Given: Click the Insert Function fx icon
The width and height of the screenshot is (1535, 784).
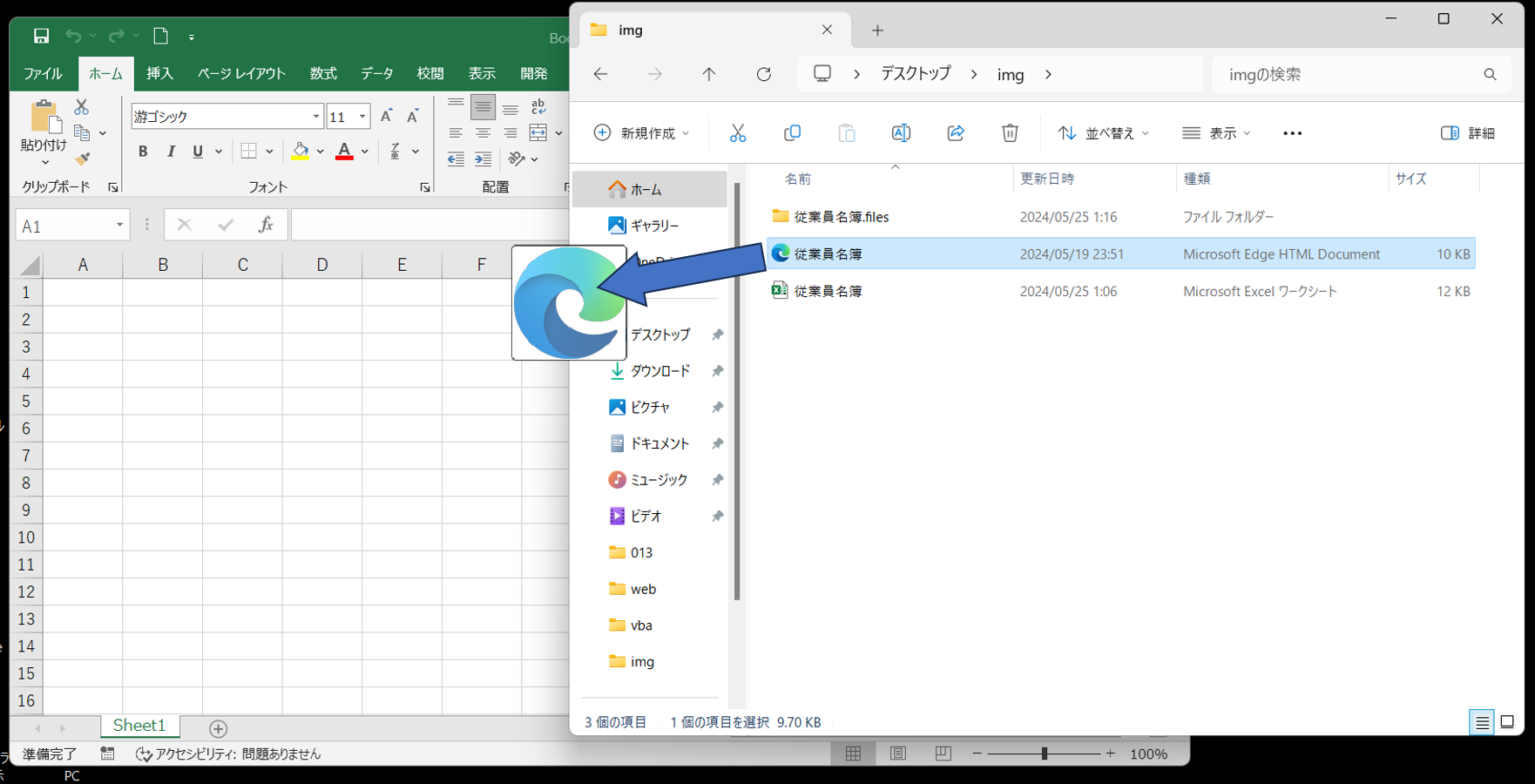Looking at the screenshot, I should click(266, 226).
